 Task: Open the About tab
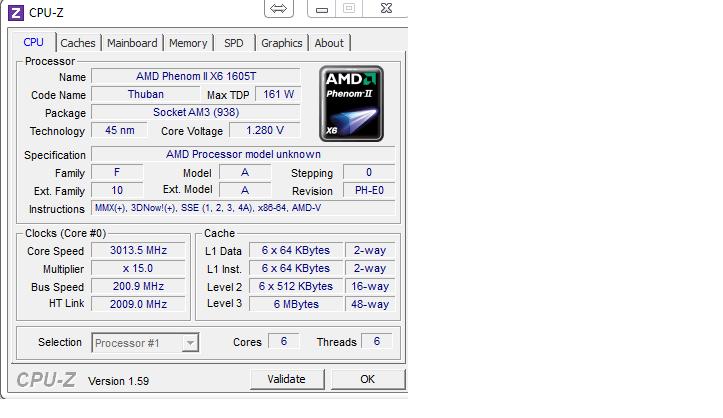pos(329,43)
